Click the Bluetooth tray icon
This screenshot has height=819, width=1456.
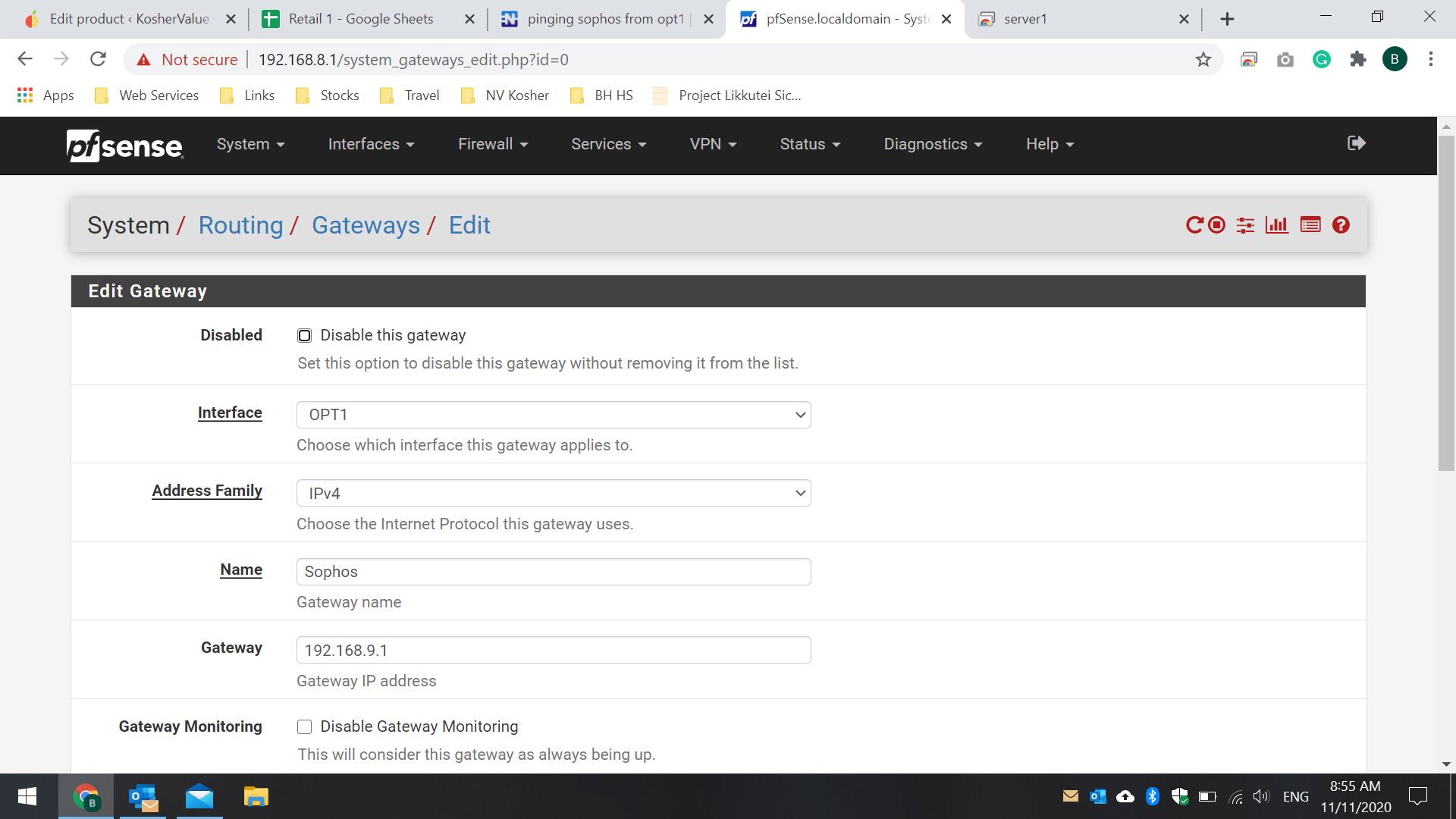[1153, 796]
